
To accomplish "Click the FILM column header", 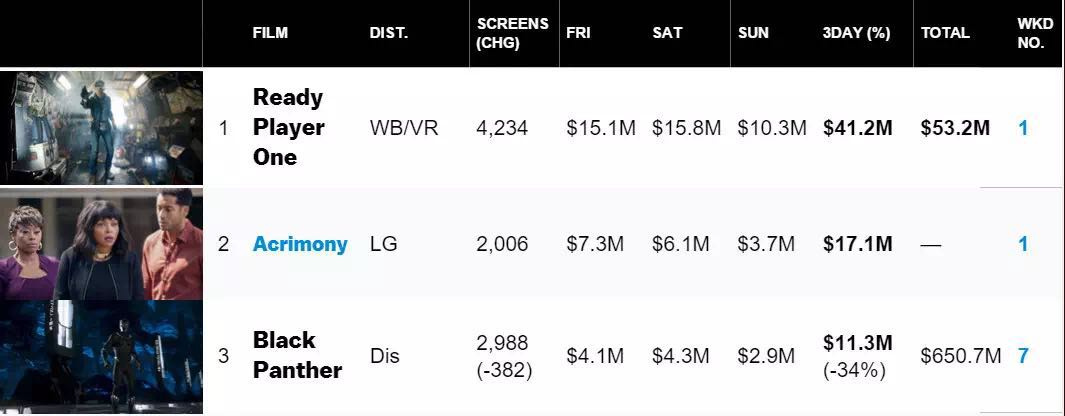I will [270, 33].
